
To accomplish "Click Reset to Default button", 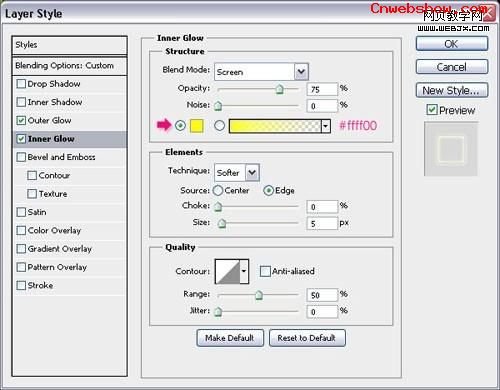I will tap(307, 338).
